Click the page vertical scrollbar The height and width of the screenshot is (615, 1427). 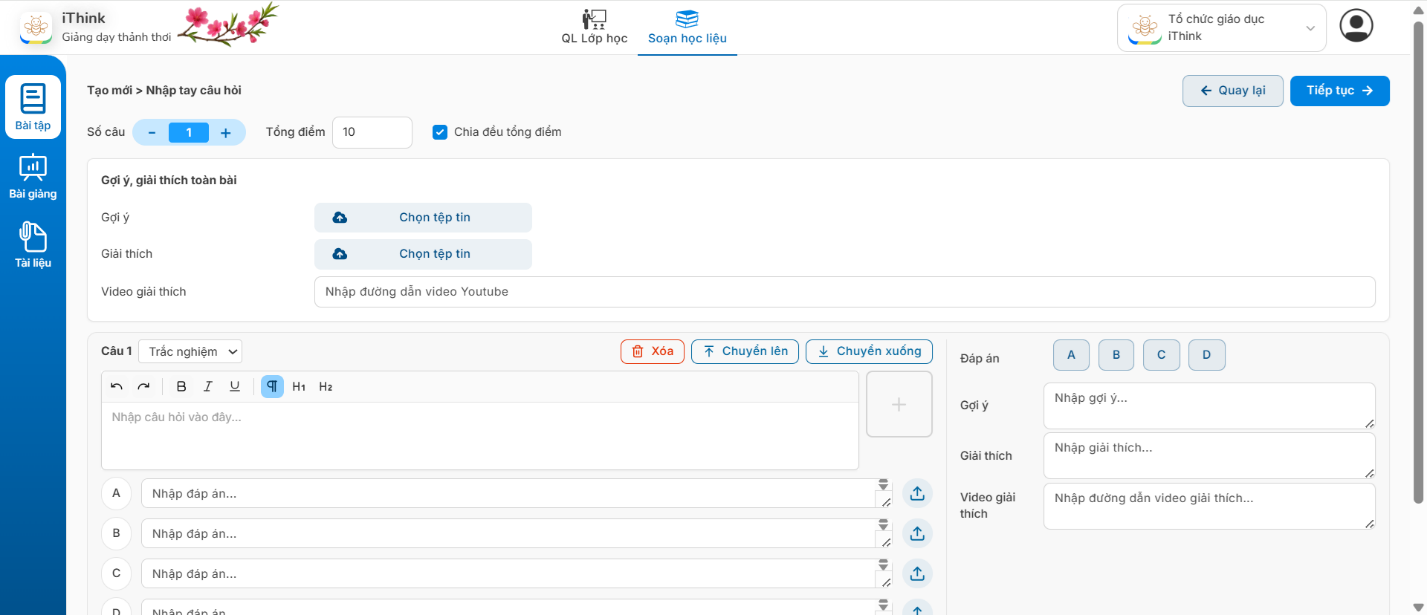click(1417, 260)
